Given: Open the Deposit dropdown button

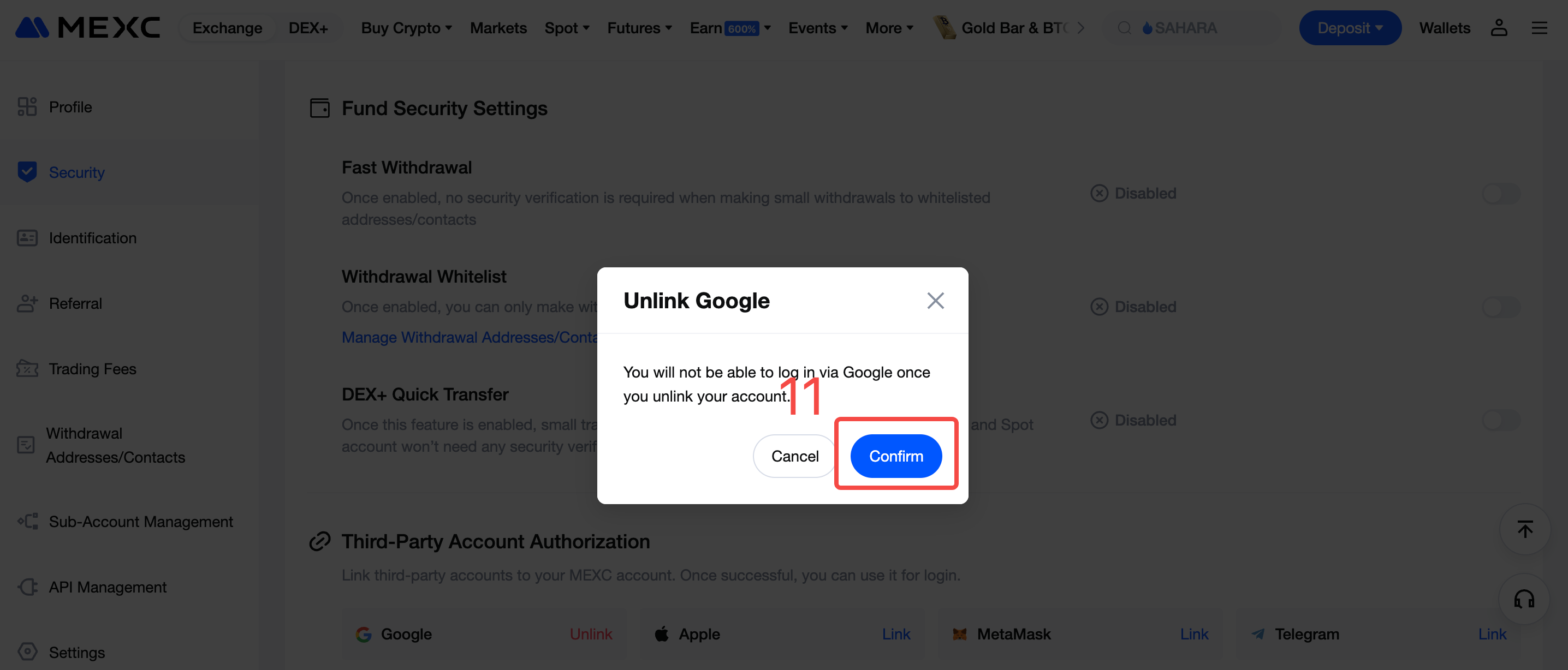Looking at the screenshot, I should point(1350,28).
